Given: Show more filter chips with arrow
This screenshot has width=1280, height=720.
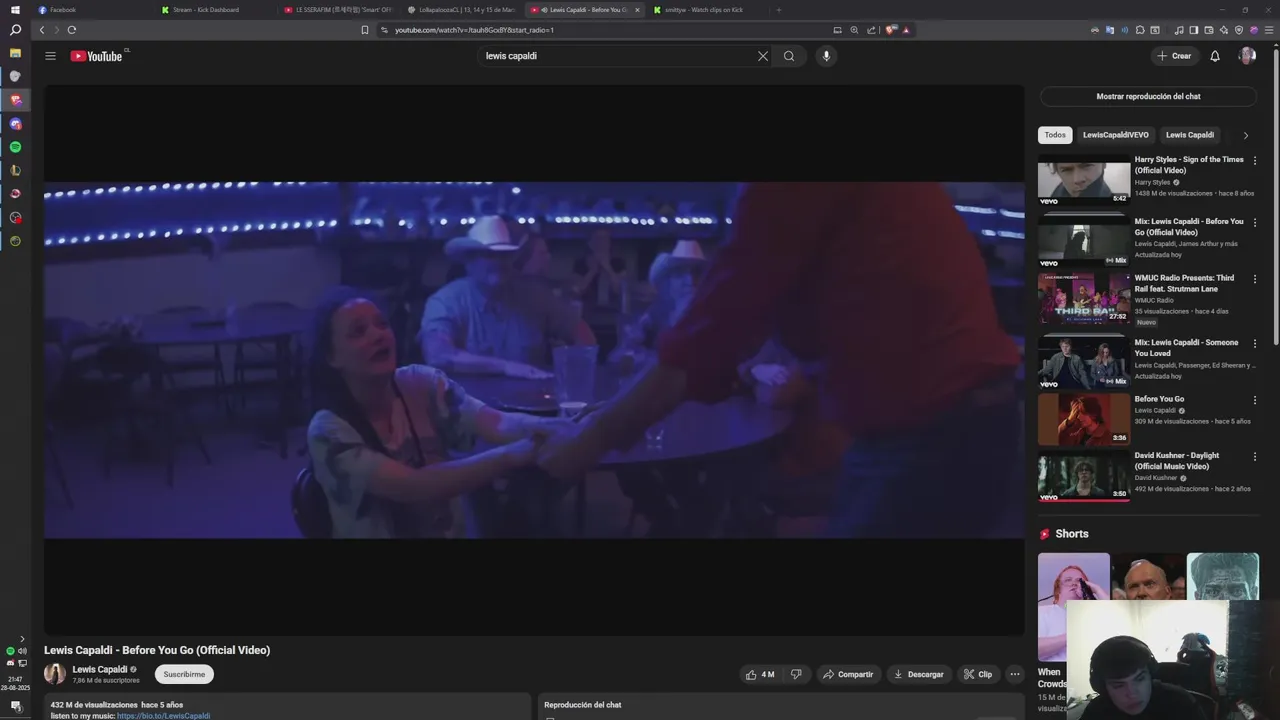Looking at the screenshot, I should [1245, 135].
